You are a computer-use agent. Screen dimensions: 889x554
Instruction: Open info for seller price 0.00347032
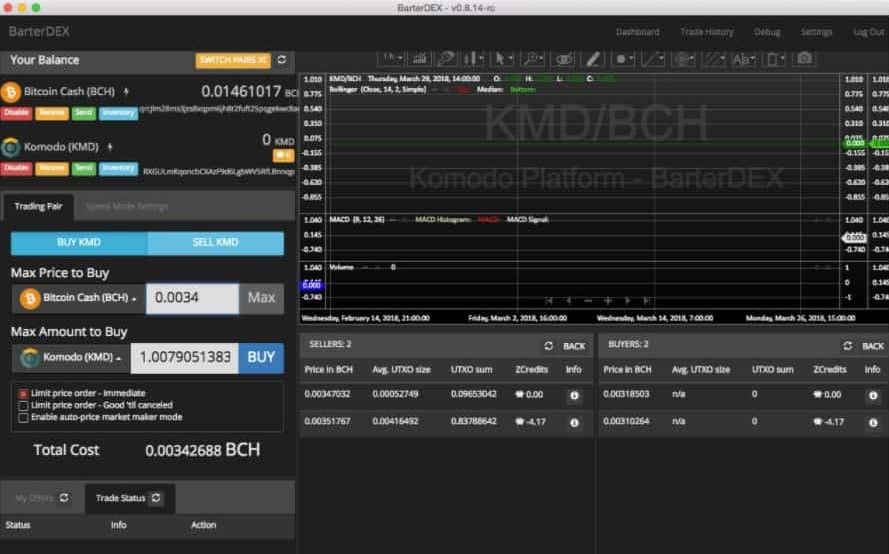pos(574,396)
